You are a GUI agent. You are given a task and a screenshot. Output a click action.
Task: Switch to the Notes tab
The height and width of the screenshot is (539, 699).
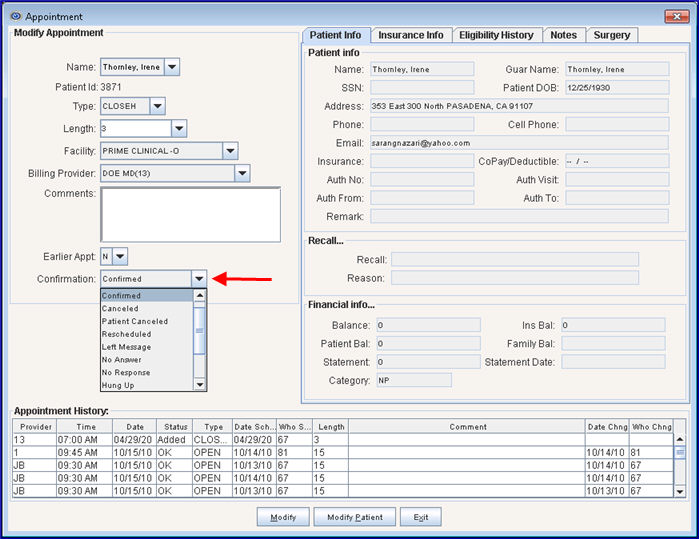563,35
